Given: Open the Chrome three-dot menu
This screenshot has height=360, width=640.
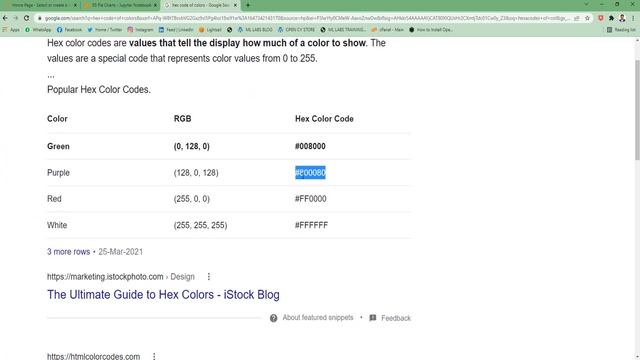Looking at the screenshot, I should 633,18.
